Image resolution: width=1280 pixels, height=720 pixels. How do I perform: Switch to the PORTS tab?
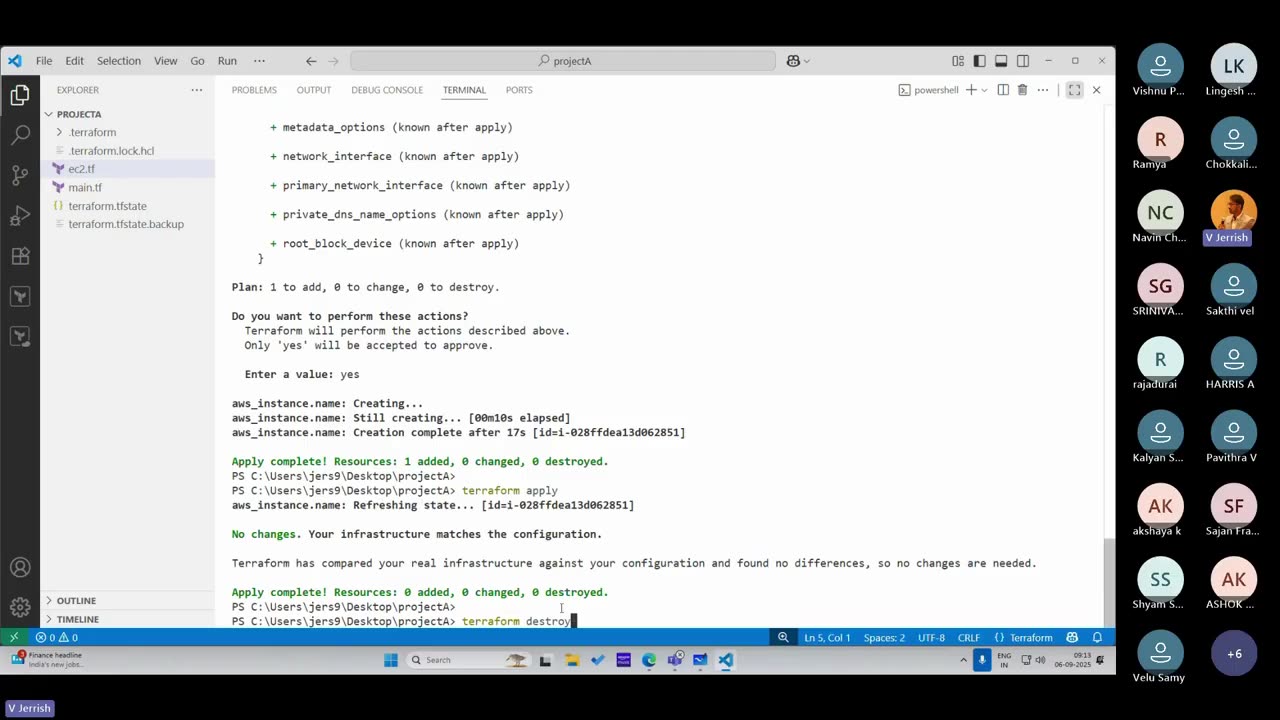click(519, 90)
